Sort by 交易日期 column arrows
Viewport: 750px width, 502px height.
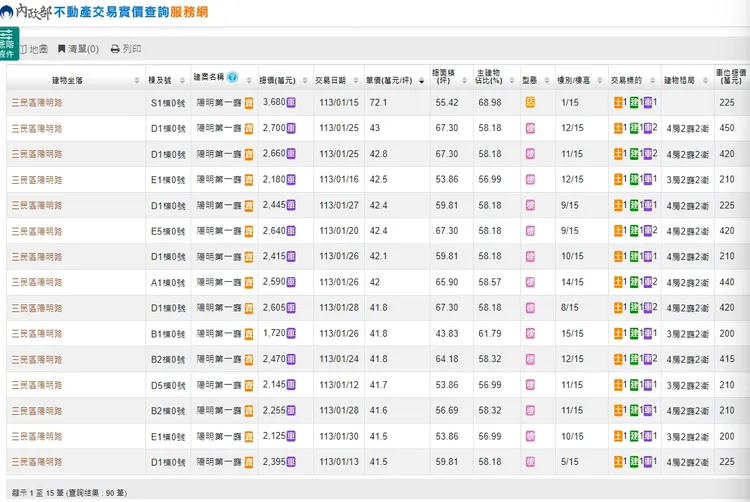[x=355, y=80]
